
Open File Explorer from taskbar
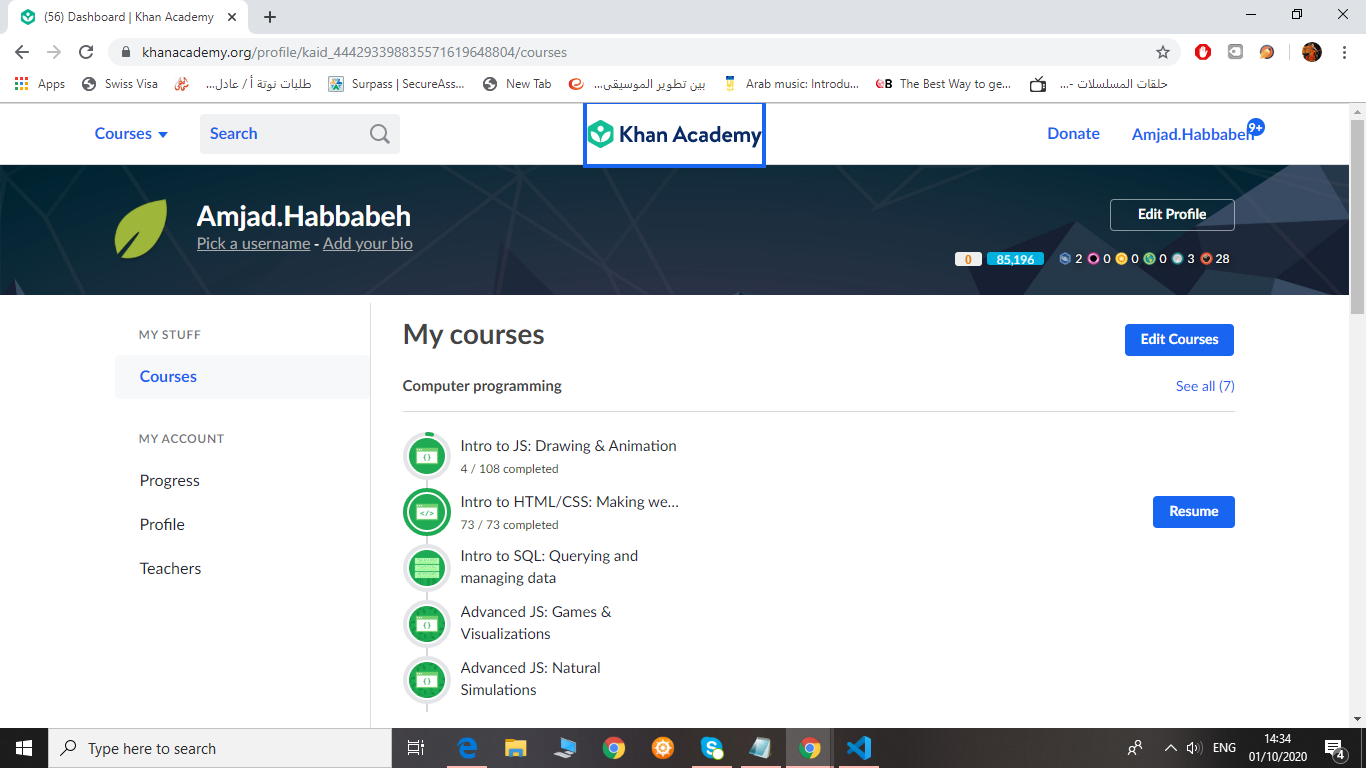point(516,748)
